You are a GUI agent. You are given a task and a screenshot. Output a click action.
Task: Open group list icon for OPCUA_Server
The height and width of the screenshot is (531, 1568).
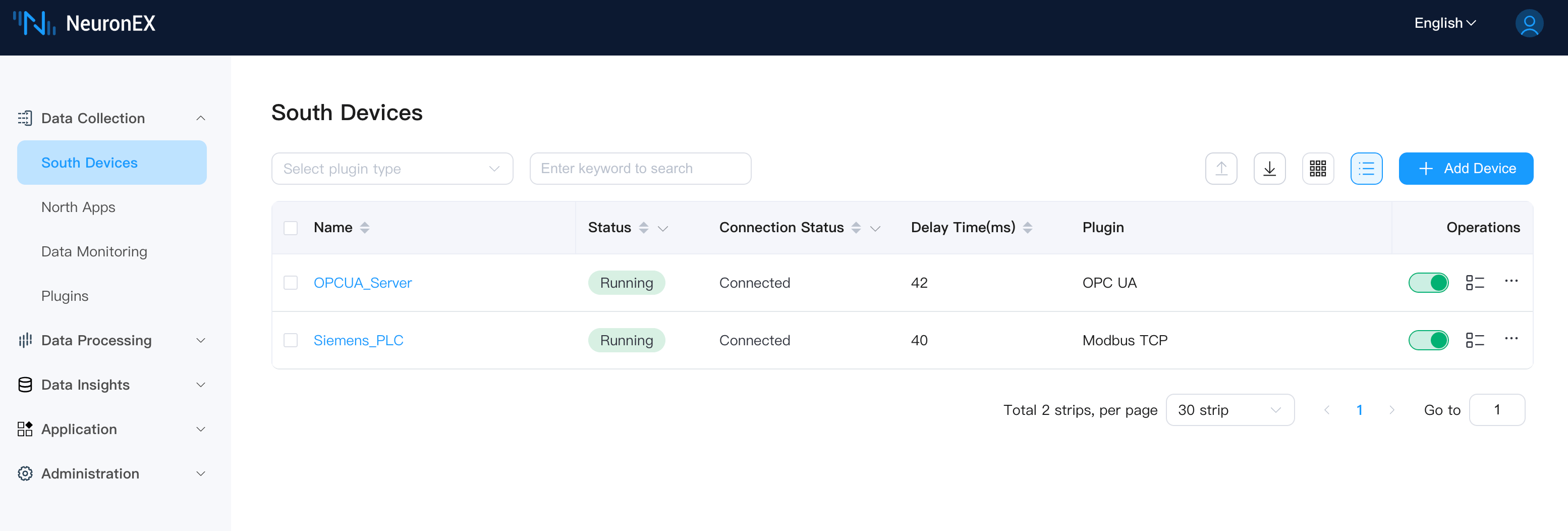(x=1474, y=283)
